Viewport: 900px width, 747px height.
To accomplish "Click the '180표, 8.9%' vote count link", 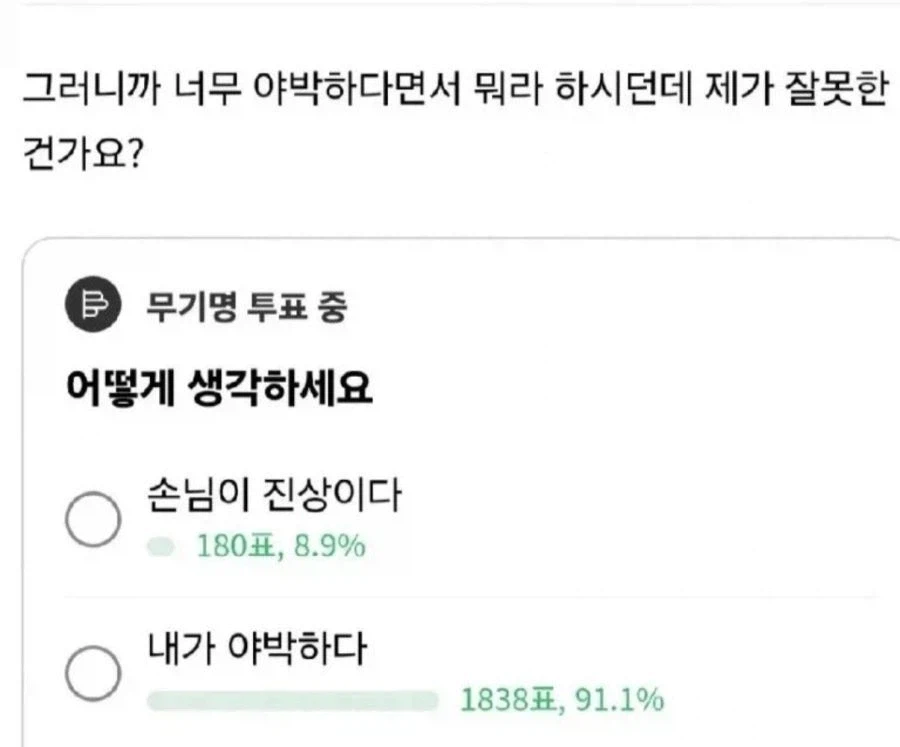I will pos(280,545).
